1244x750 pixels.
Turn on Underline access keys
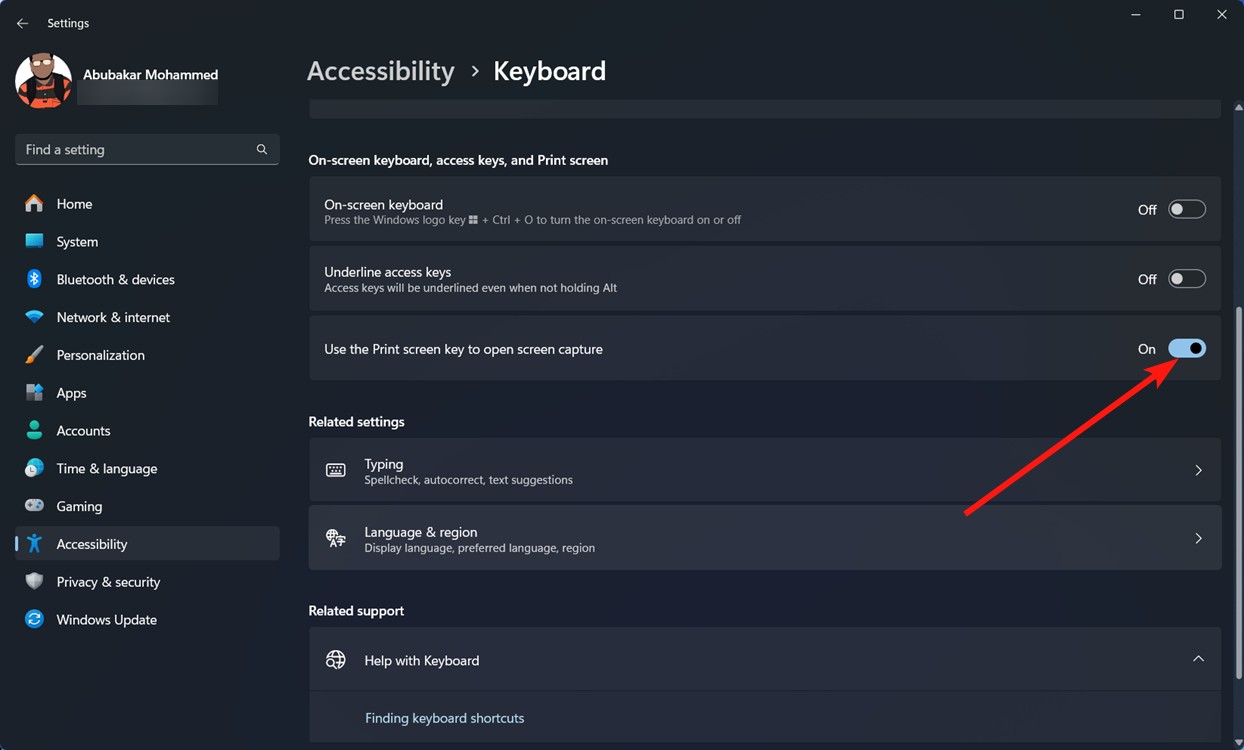(x=1186, y=278)
